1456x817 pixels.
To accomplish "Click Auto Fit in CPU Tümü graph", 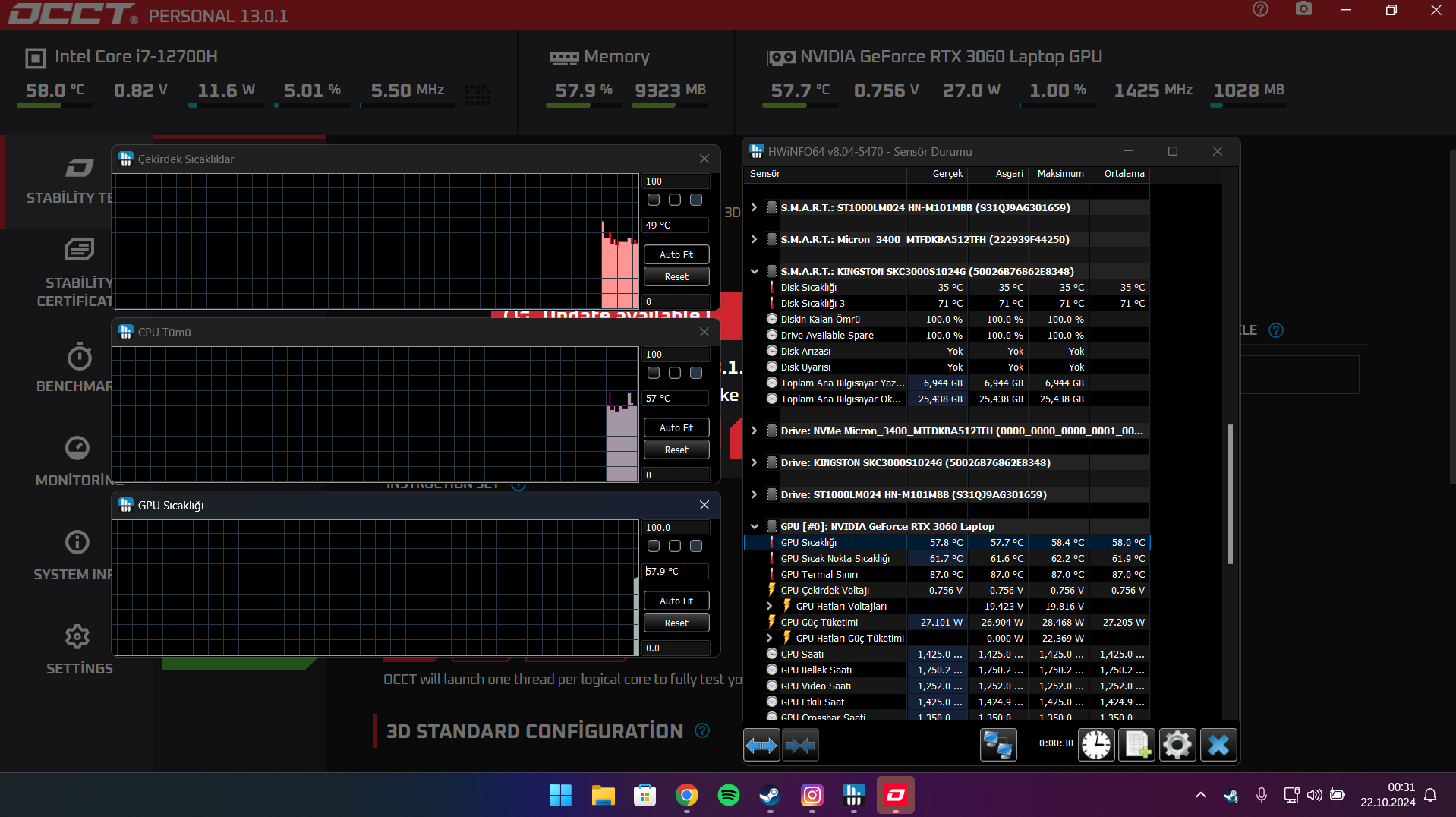I will click(676, 428).
